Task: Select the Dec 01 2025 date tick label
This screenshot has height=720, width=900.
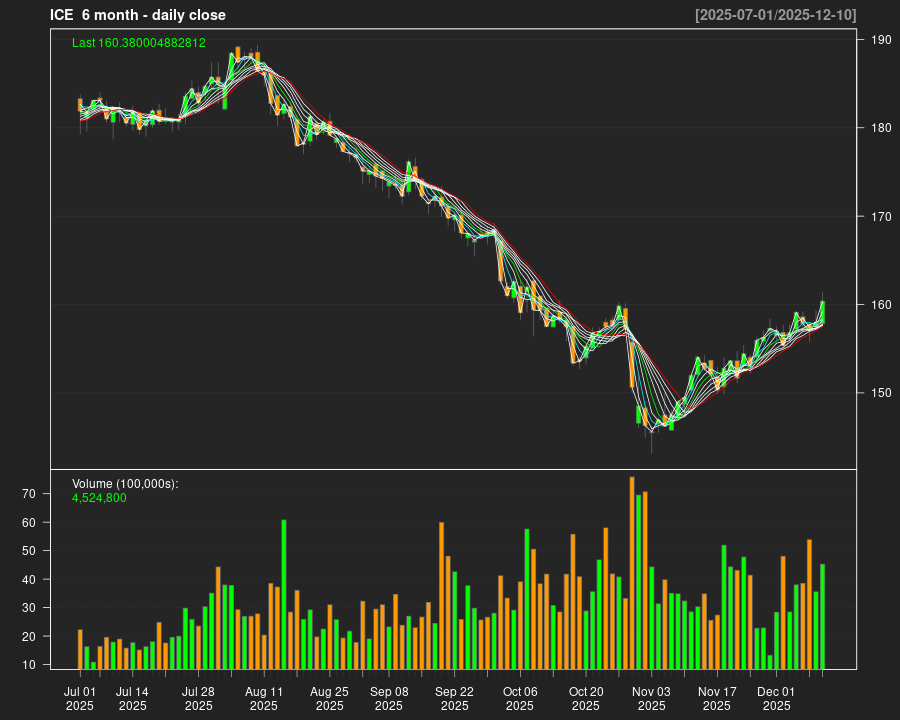Action: [x=776, y=698]
